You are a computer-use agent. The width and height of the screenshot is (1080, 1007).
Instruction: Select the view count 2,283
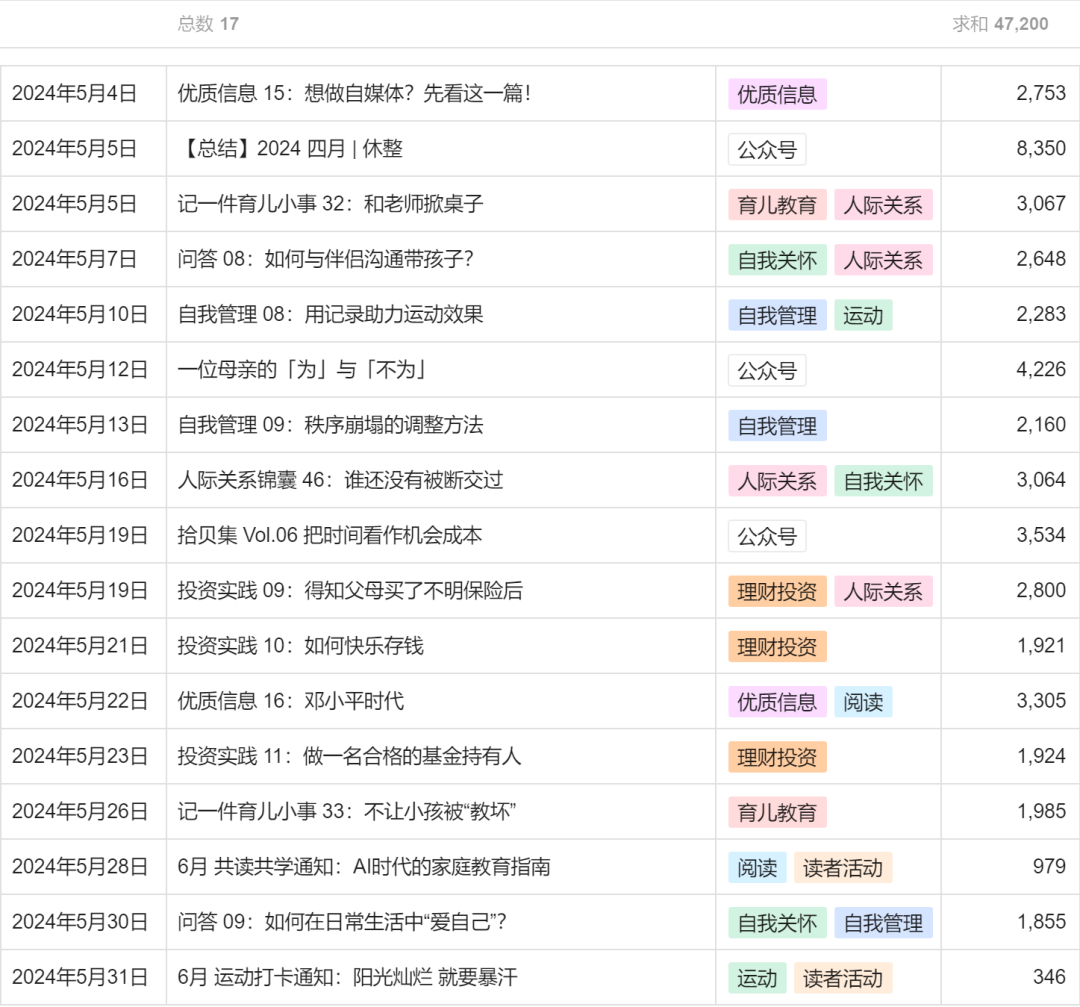coord(1041,314)
